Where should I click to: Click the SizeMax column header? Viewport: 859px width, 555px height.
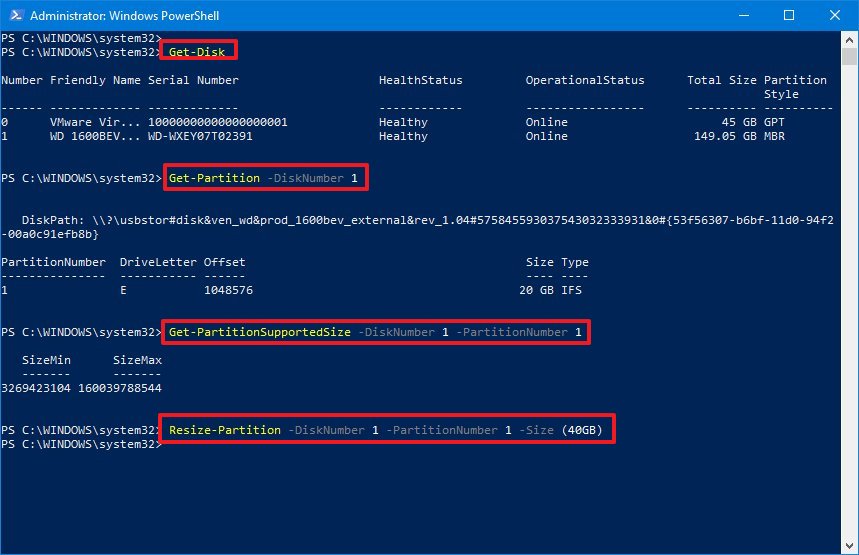(137, 360)
